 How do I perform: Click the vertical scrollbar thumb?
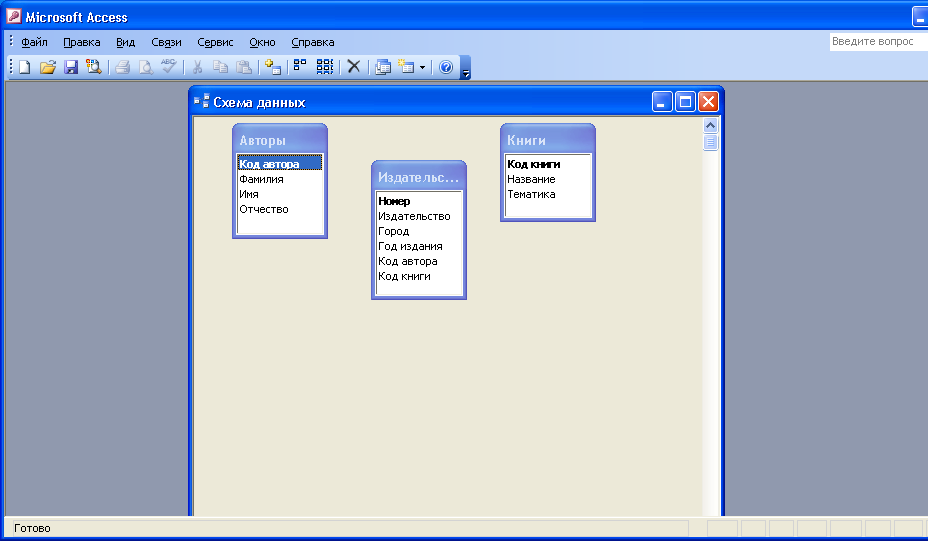tap(710, 142)
